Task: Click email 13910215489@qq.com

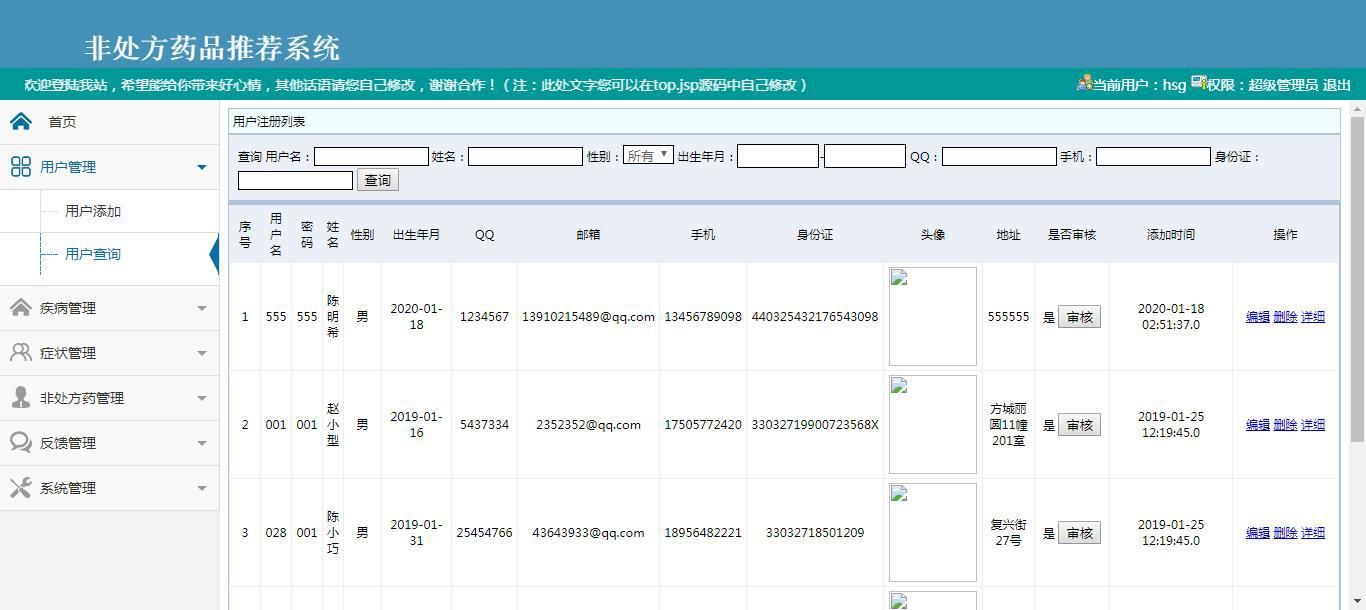Action: pyautogui.click(x=588, y=317)
